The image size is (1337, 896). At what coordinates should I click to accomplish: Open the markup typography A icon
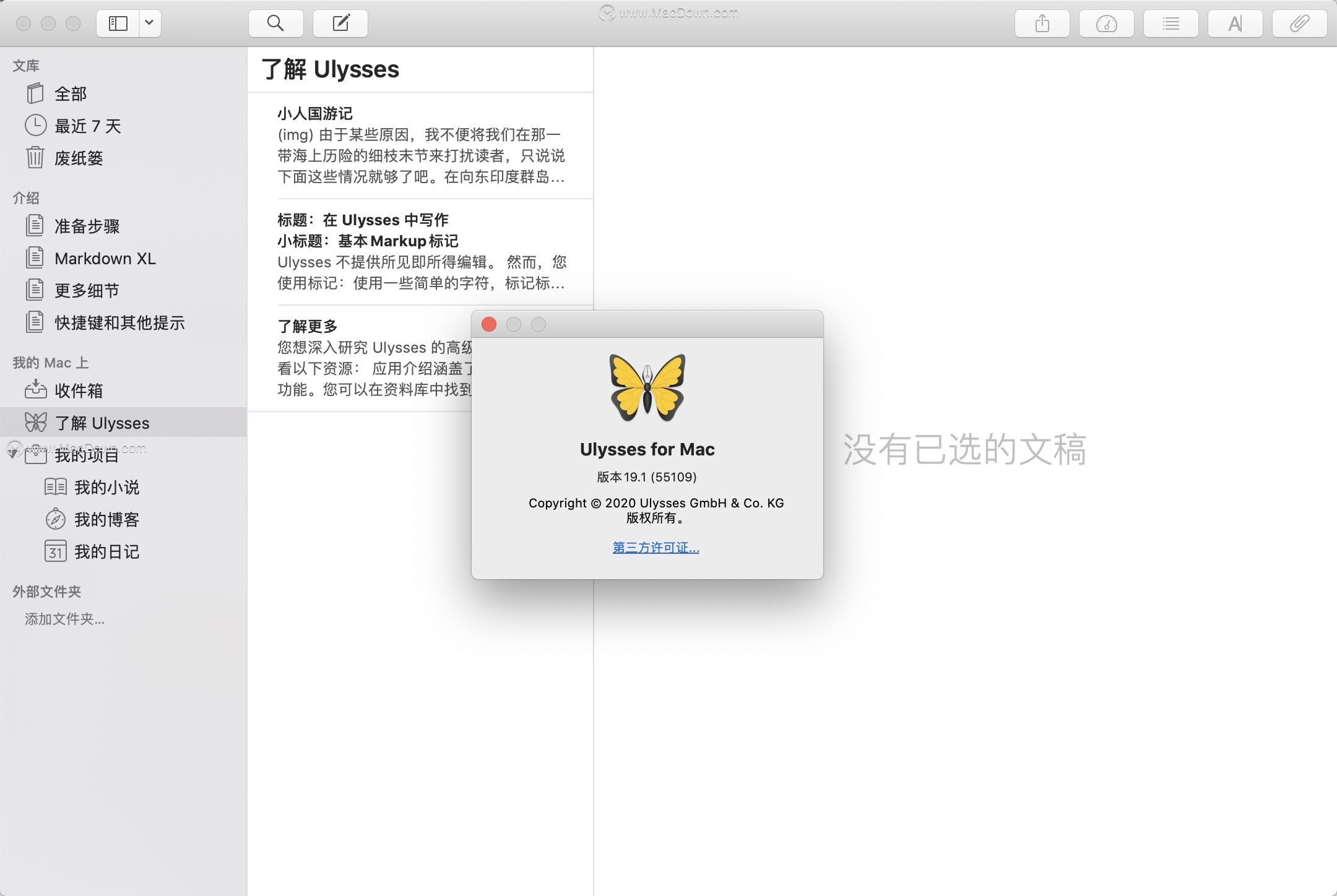click(1235, 24)
